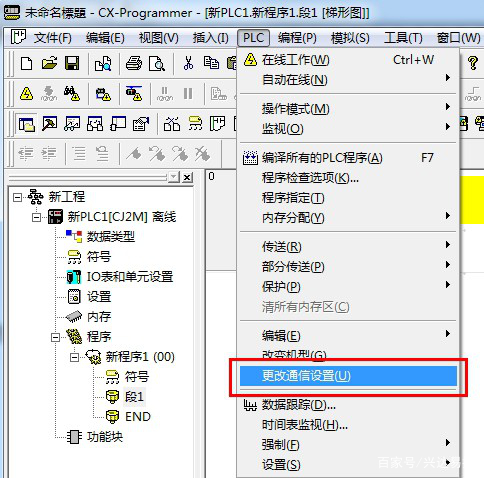Click the Work Online warning icon in toolbar
Screen dimensions: 484x478
click(26, 94)
